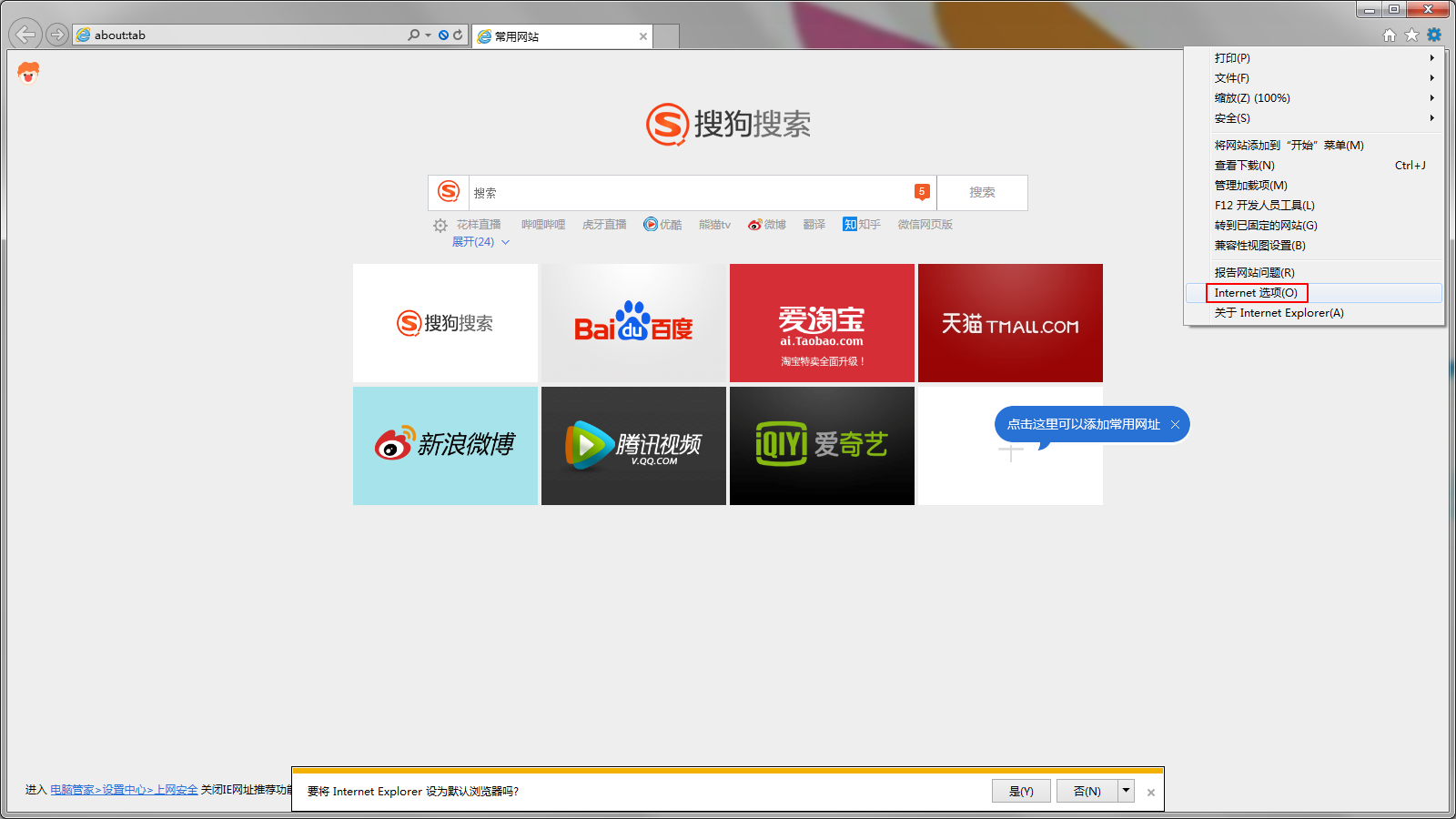Switch to the 常用网站 tab

(x=561, y=36)
